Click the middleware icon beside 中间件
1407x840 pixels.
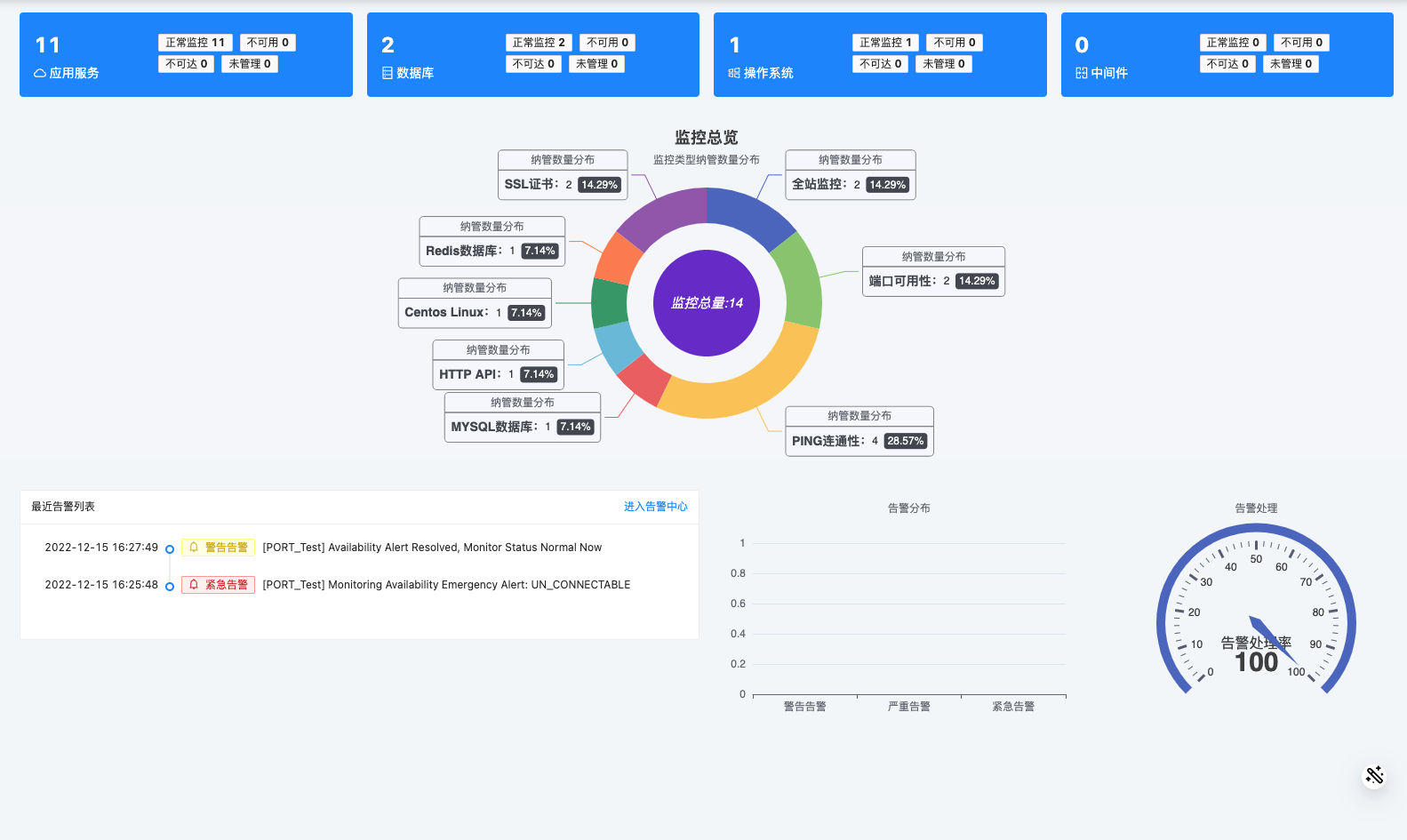click(1082, 73)
